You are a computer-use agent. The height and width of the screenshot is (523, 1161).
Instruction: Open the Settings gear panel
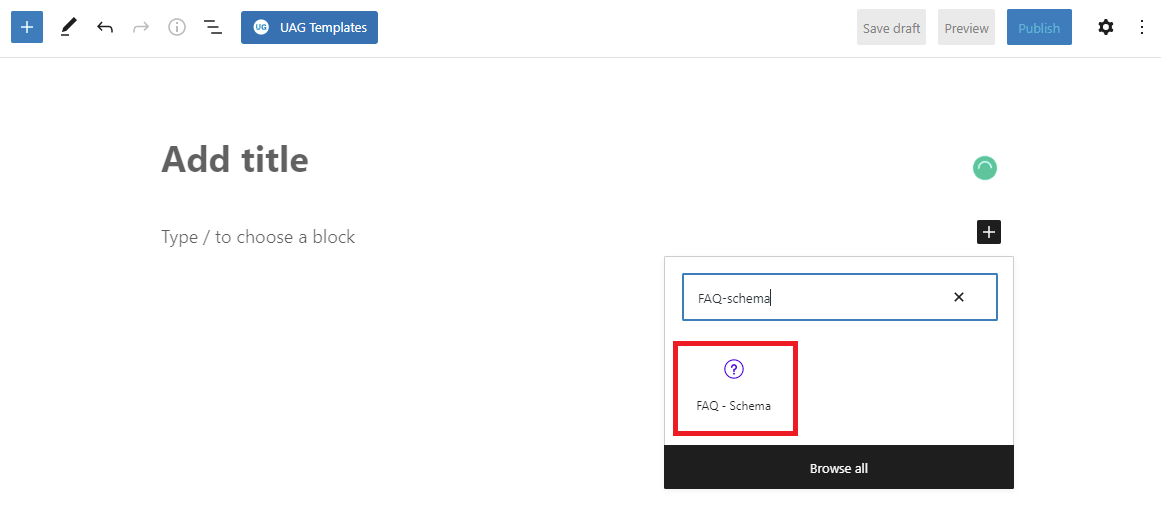point(1105,28)
